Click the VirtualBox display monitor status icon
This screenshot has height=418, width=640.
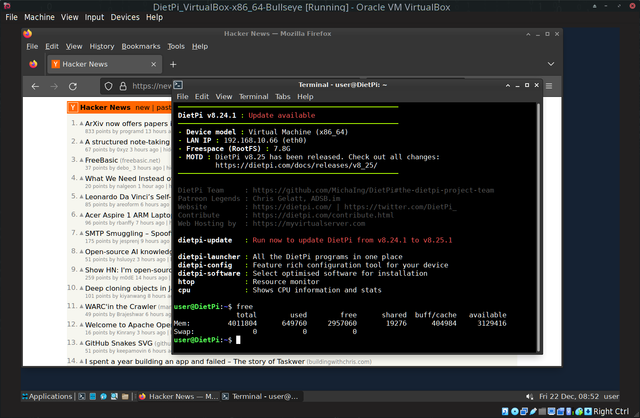551,411
